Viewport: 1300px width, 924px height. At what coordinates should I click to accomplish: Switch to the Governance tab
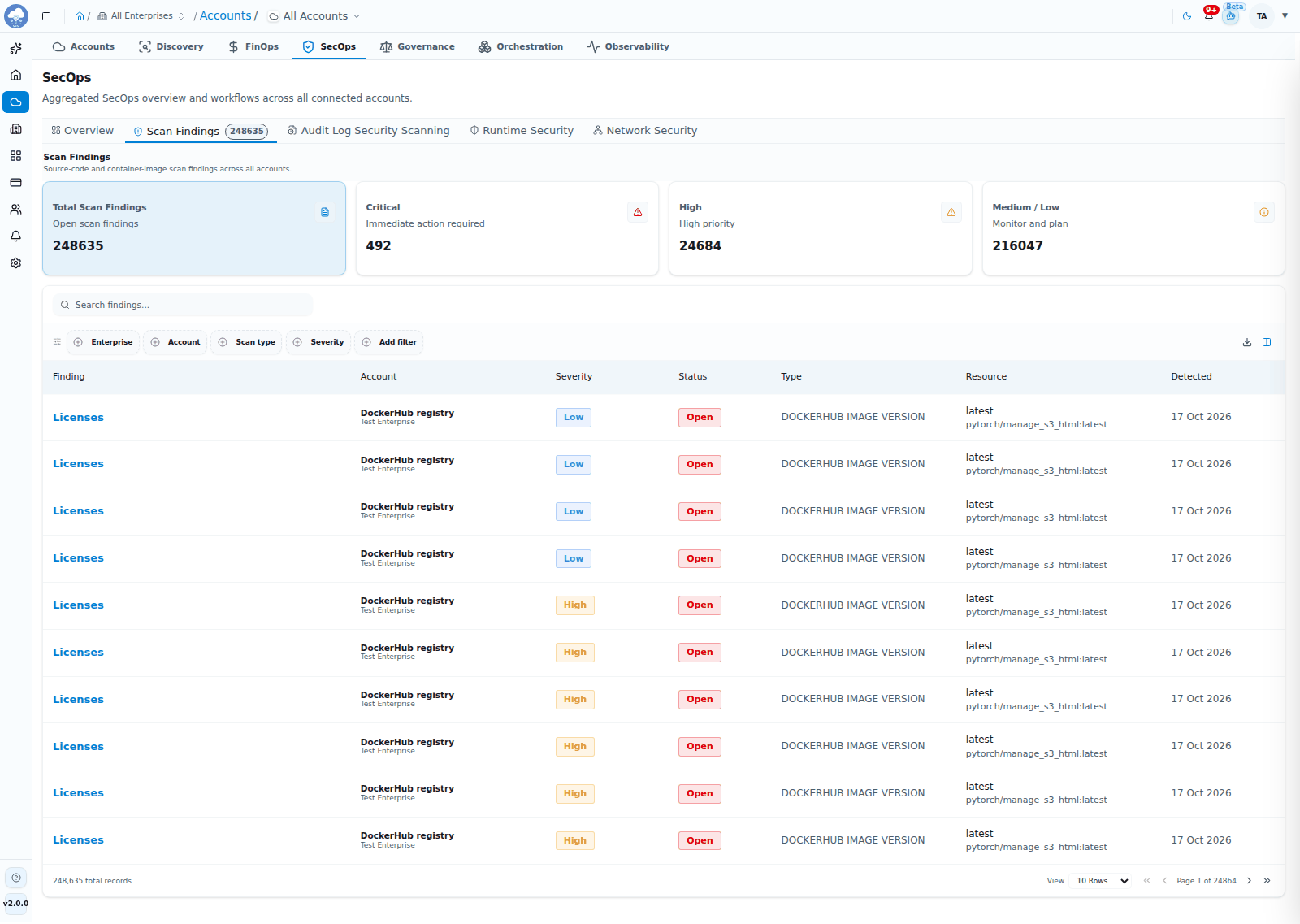click(x=418, y=47)
